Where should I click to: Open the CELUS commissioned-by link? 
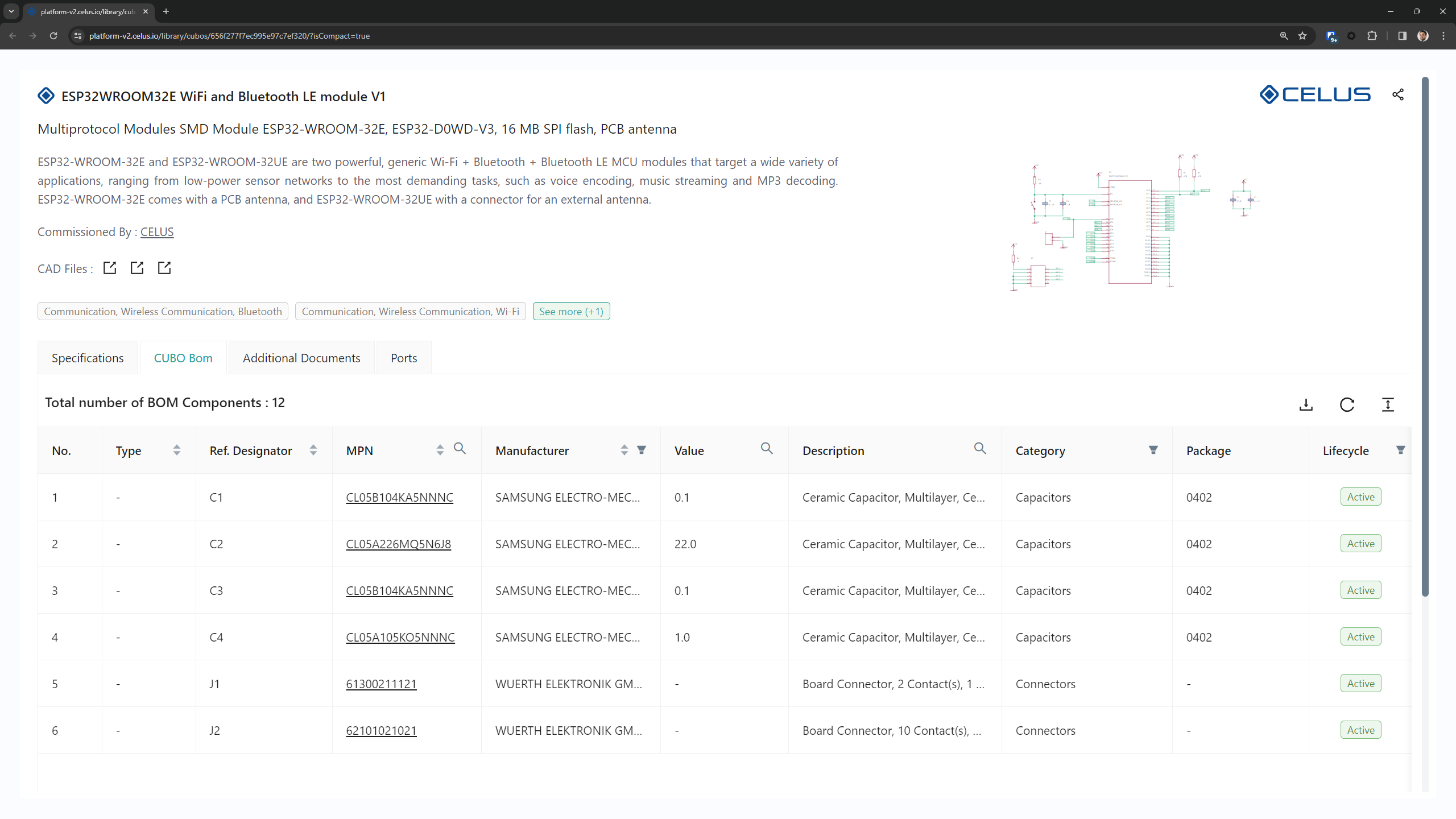(157, 232)
